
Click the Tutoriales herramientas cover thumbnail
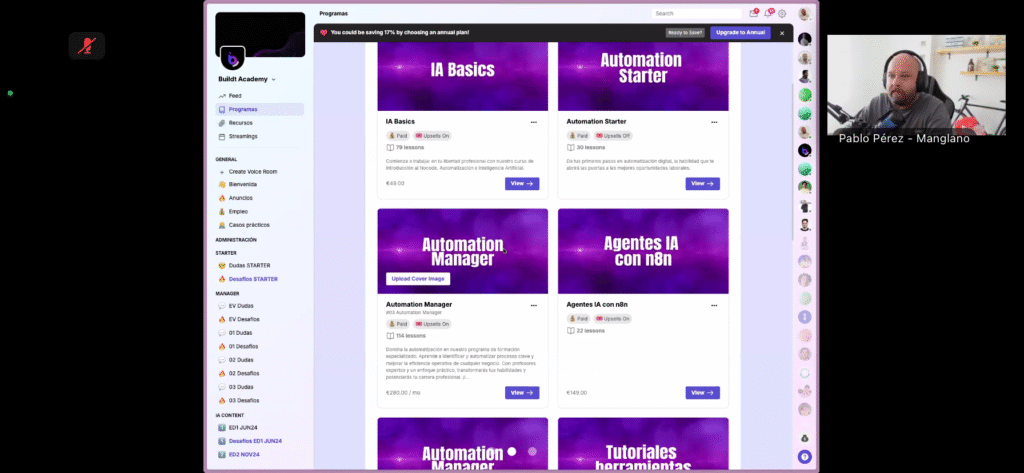[643, 444]
